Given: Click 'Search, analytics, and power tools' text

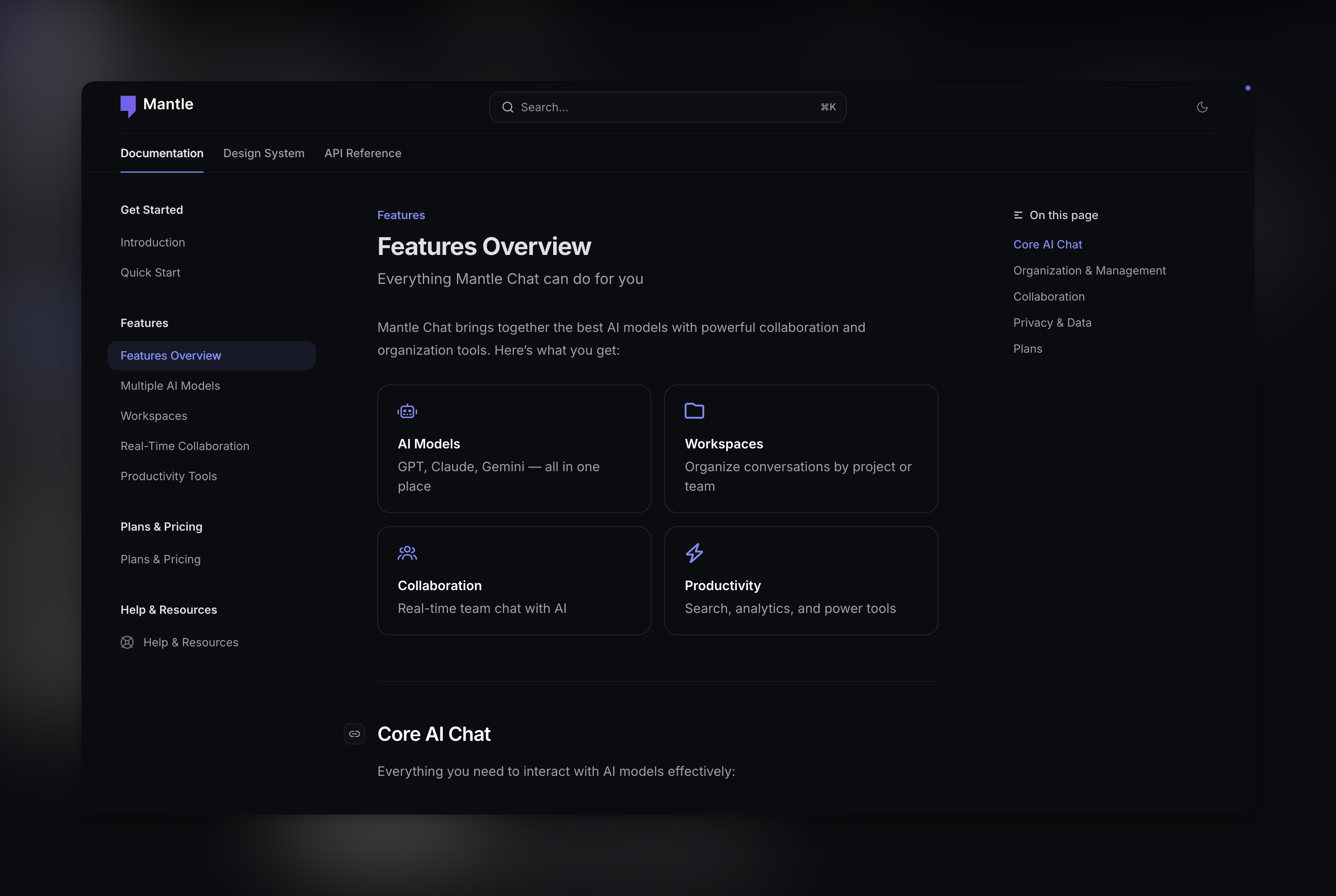Looking at the screenshot, I should tap(790, 608).
